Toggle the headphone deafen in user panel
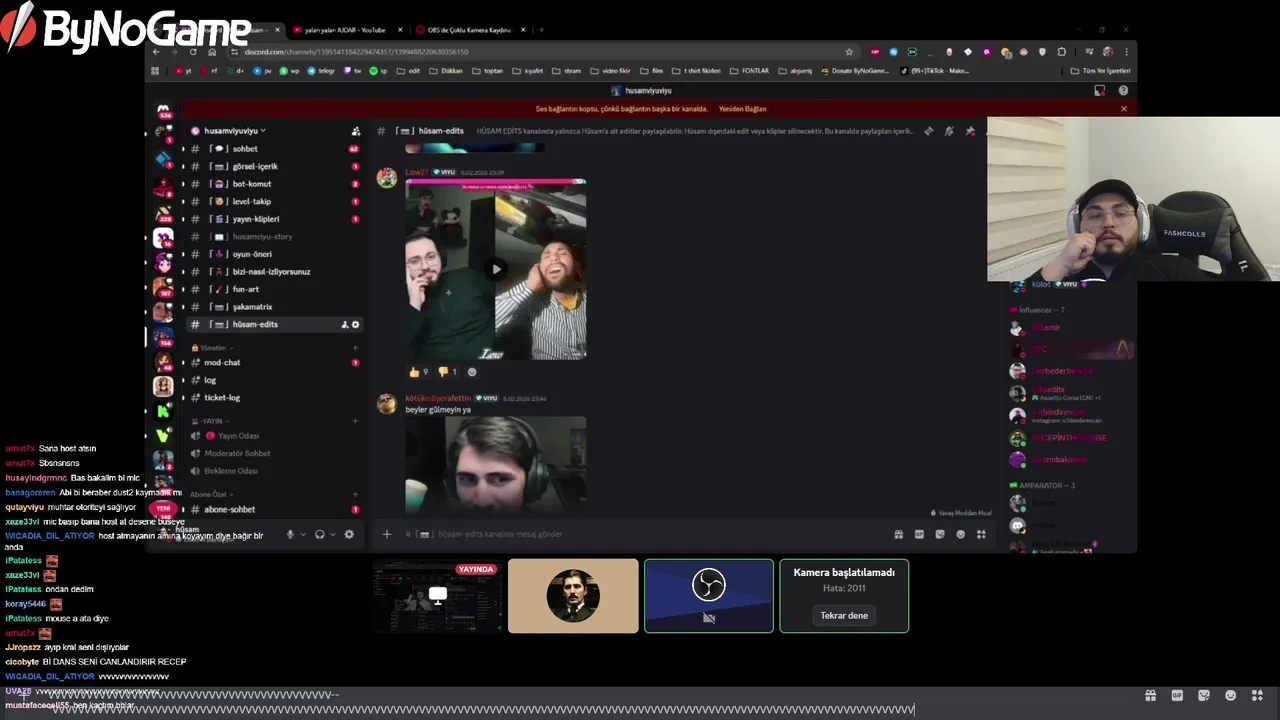The height and width of the screenshot is (720, 1280). tap(320, 534)
